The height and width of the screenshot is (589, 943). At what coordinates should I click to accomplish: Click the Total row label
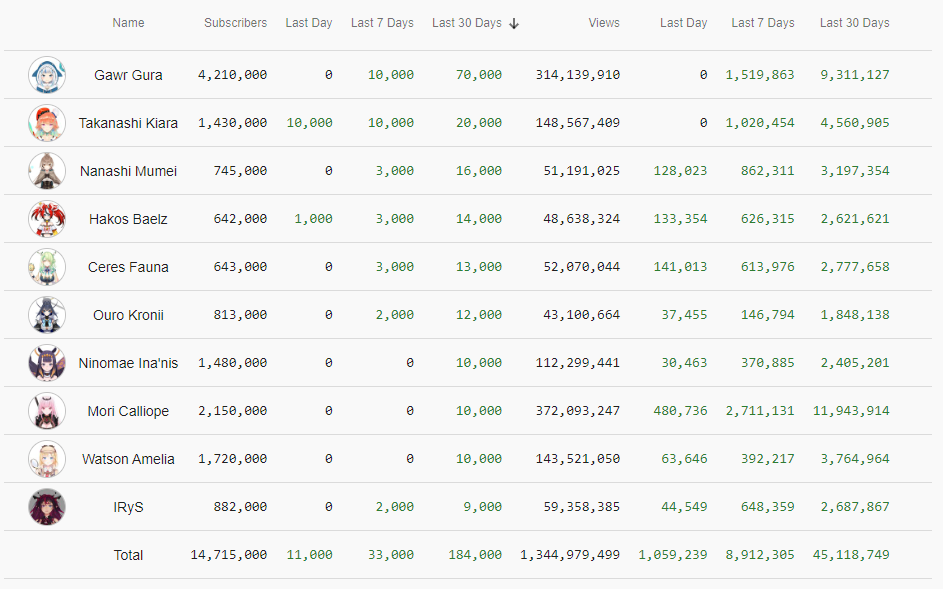coord(128,555)
